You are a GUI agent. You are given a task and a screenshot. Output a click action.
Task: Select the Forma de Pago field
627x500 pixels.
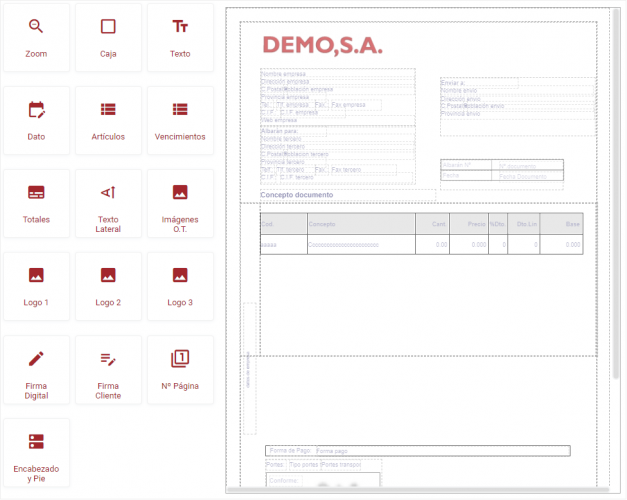click(291, 451)
